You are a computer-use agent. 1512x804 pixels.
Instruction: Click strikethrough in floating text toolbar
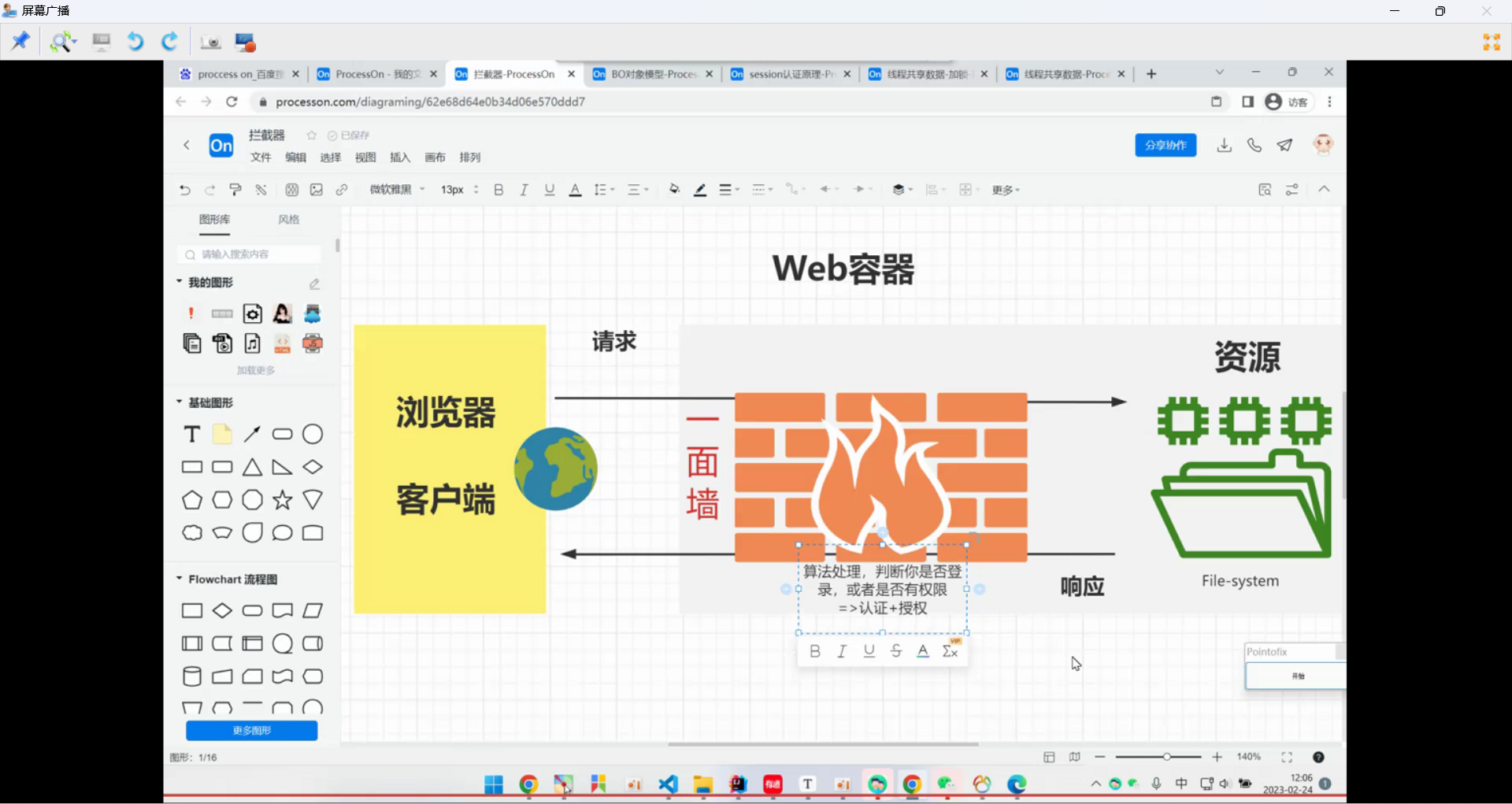896,651
